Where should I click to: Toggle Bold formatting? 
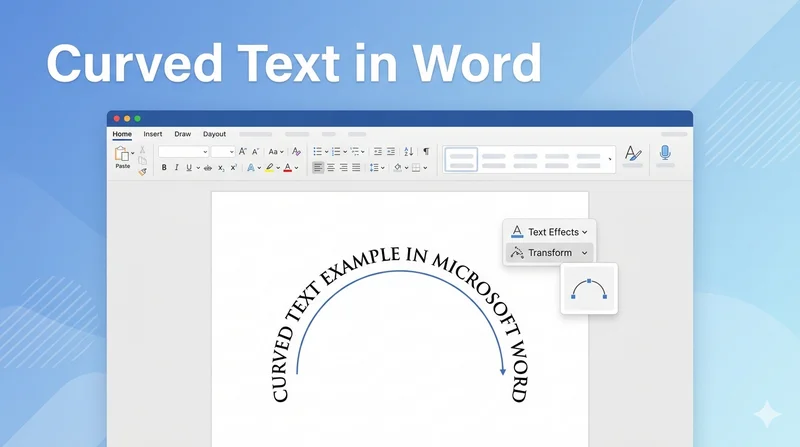tap(164, 168)
